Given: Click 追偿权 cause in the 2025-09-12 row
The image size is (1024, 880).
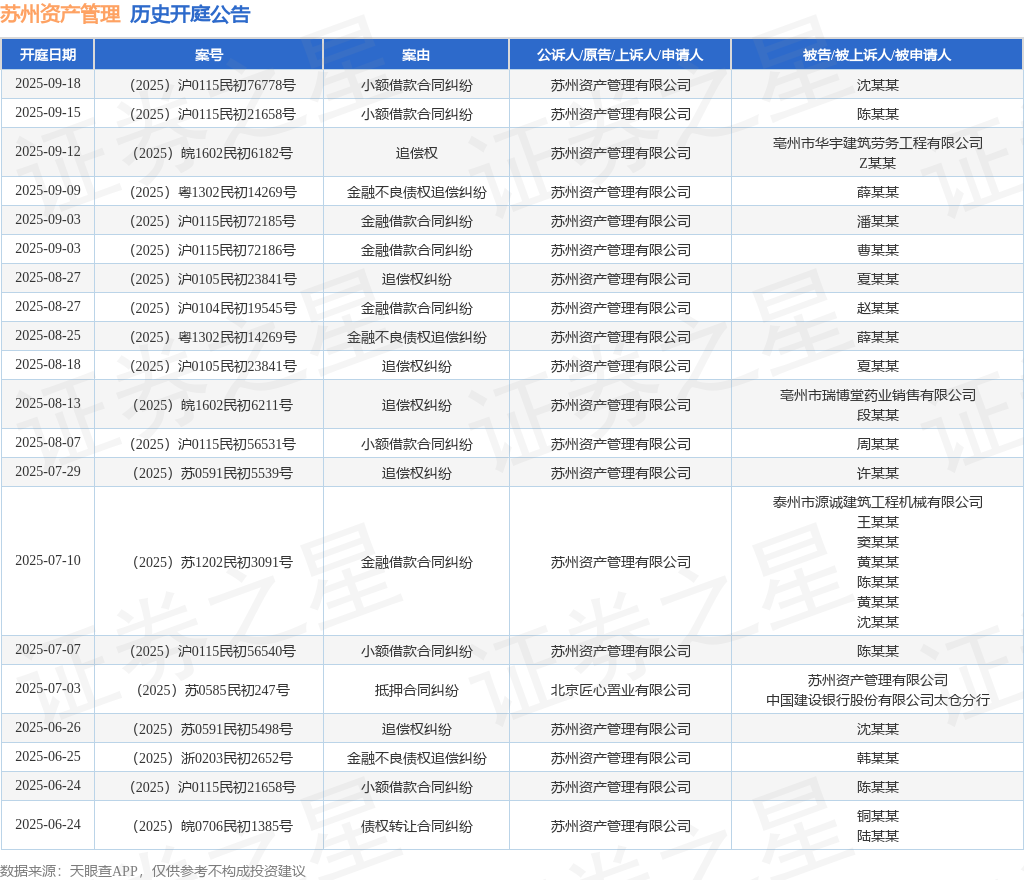Looking at the screenshot, I should coord(416,153).
